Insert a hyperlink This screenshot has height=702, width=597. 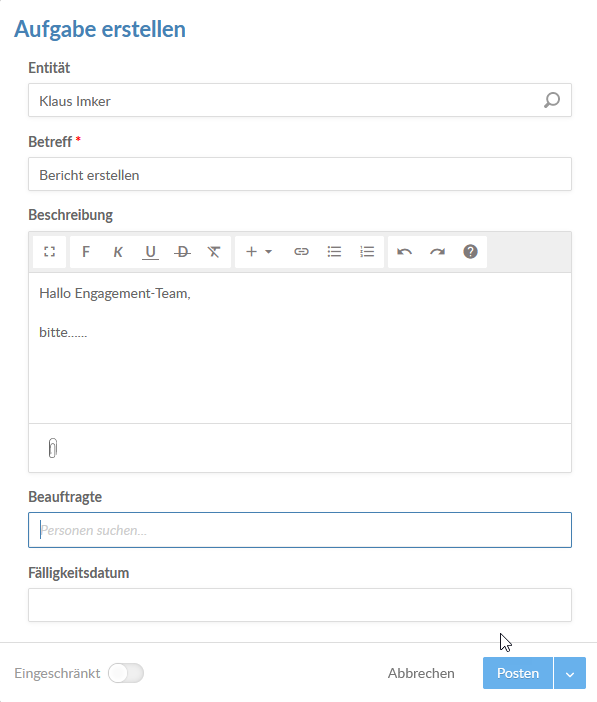tap(301, 252)
